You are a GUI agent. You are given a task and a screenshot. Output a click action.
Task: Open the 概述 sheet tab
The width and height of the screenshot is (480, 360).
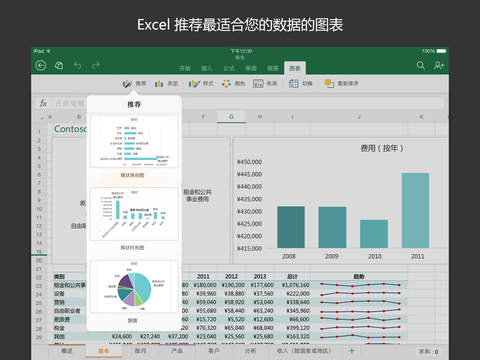(67, 351)
